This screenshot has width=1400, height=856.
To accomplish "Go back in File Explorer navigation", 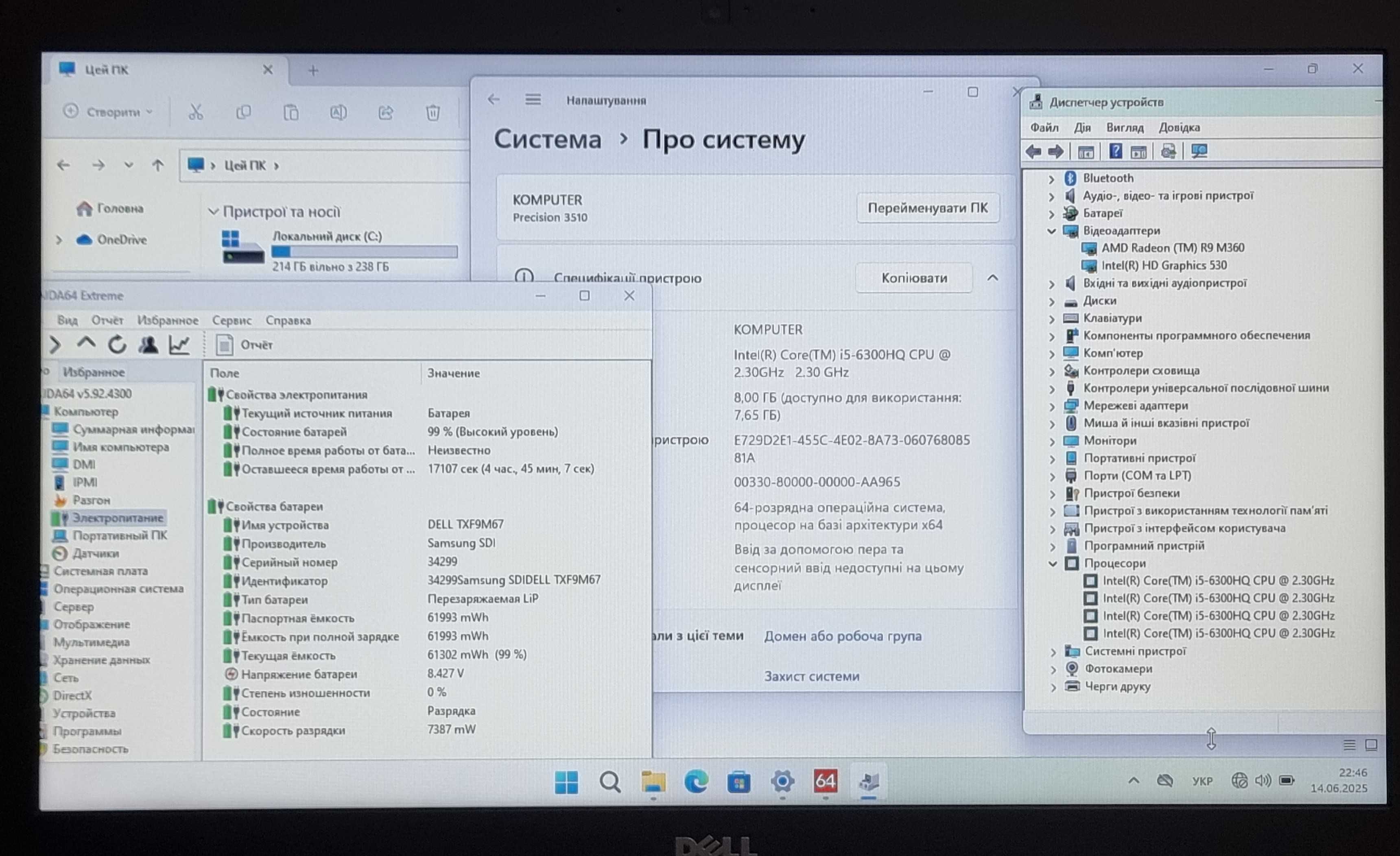I will pyautogui.click(x=63, y=165).
